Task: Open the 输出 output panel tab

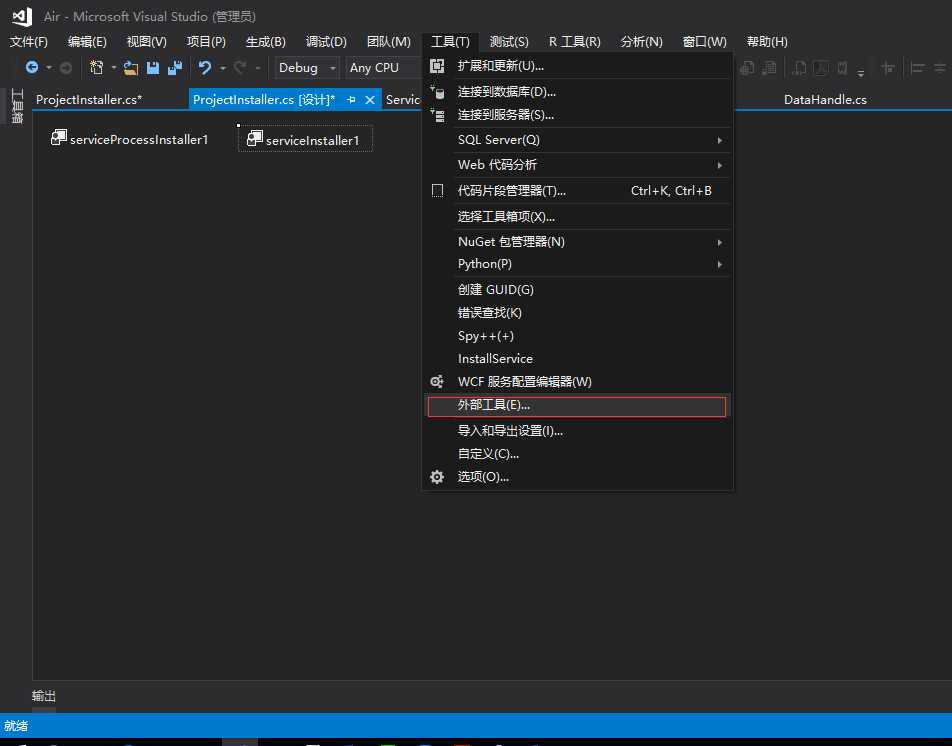Action: point(44,696)
